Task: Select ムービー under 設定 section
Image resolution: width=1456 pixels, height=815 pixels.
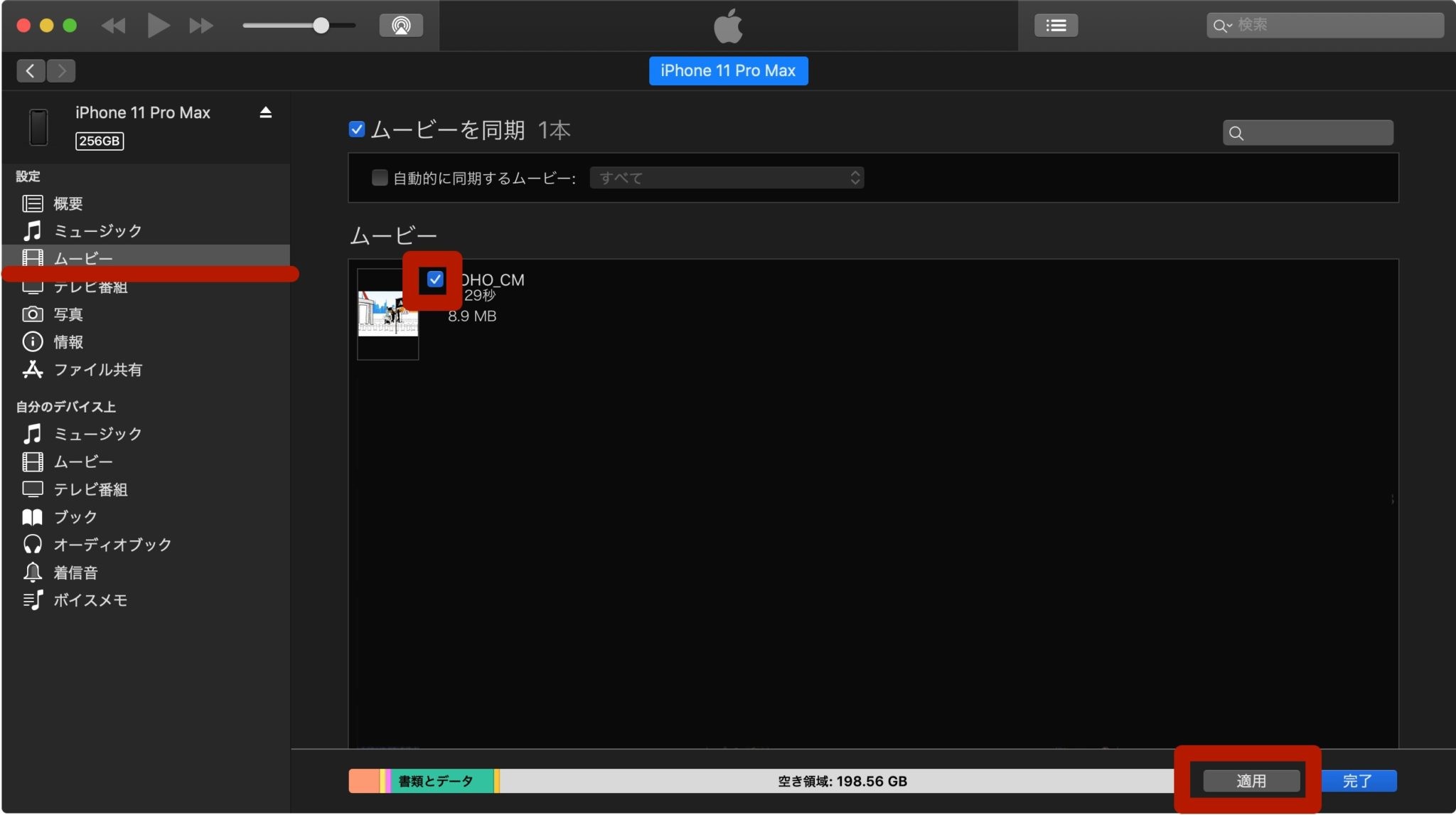Action: (x=146, y=257)
